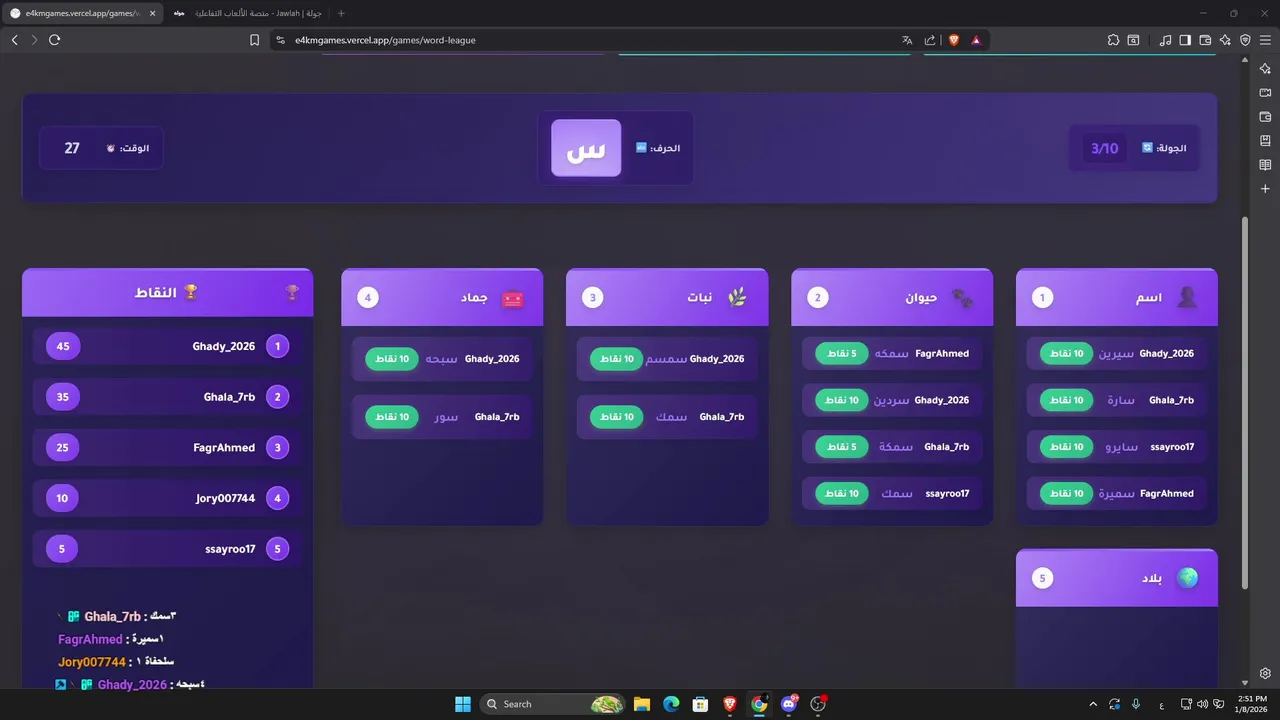Click ssayroo17's answer سايرو
The height and width of the screenshot is (720, 1280).
(1121, 447)
